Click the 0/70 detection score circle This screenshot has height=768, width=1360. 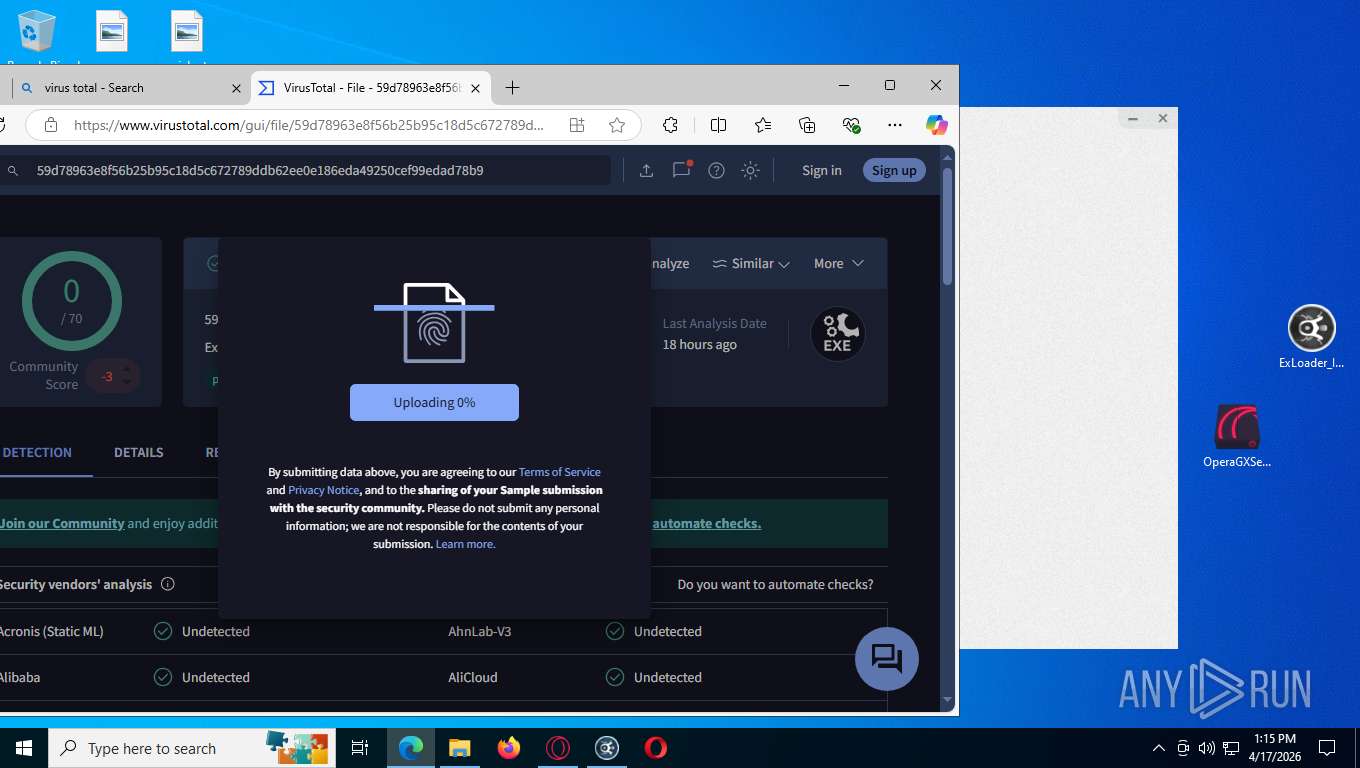(71, 301)
